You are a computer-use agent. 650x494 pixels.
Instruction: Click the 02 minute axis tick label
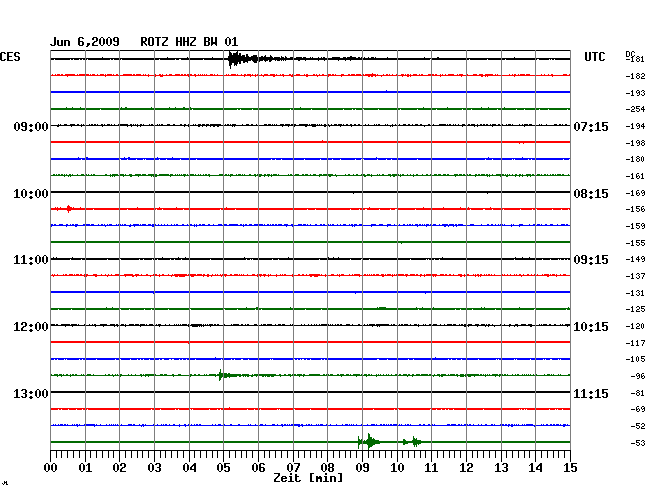coord(119,468)
